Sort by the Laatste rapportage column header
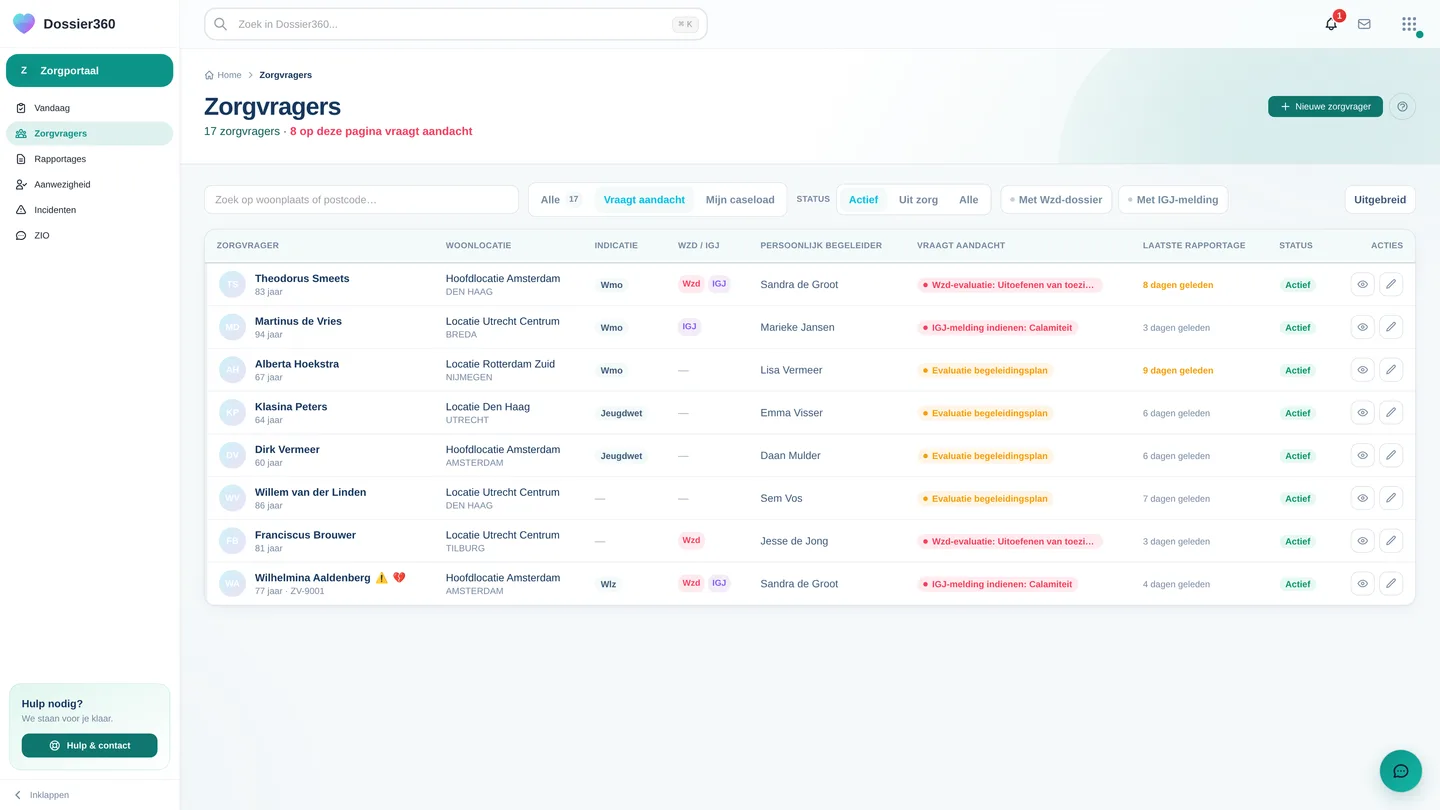Screen dimensions: 1440x810 [1194, 245]
